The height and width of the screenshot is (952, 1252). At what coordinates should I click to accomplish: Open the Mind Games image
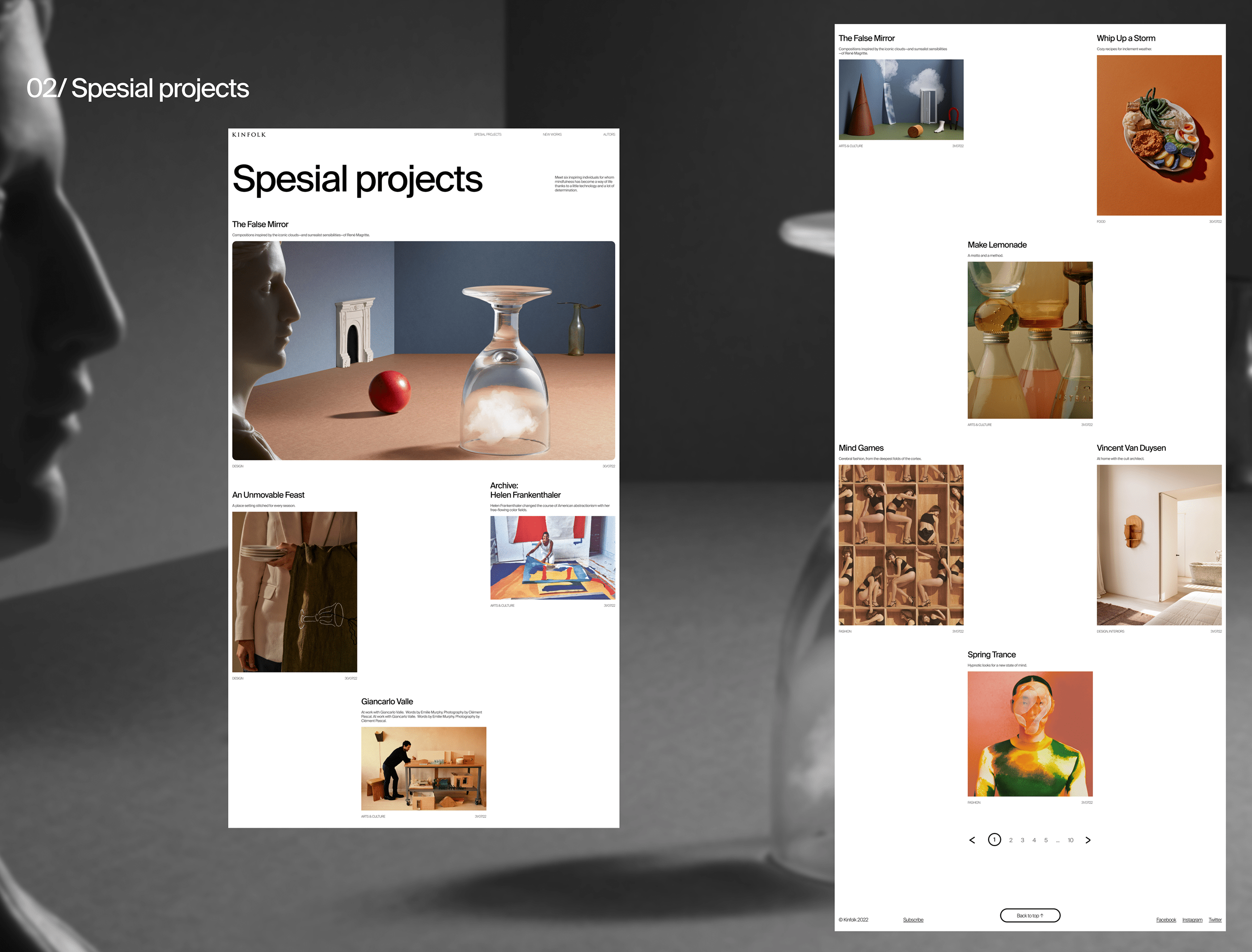pos(901,545)
